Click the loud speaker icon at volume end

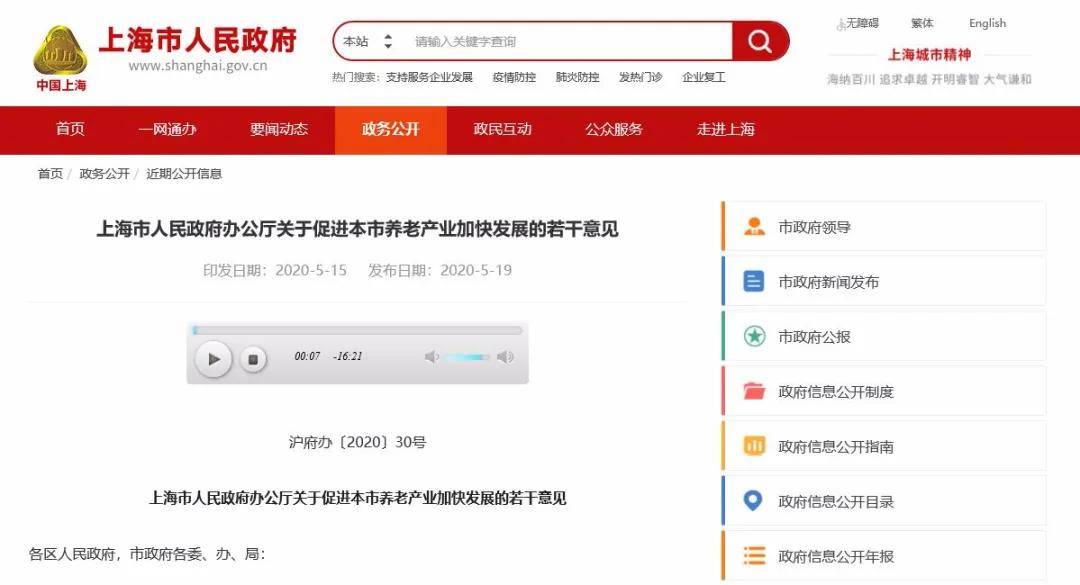[506, 357]
